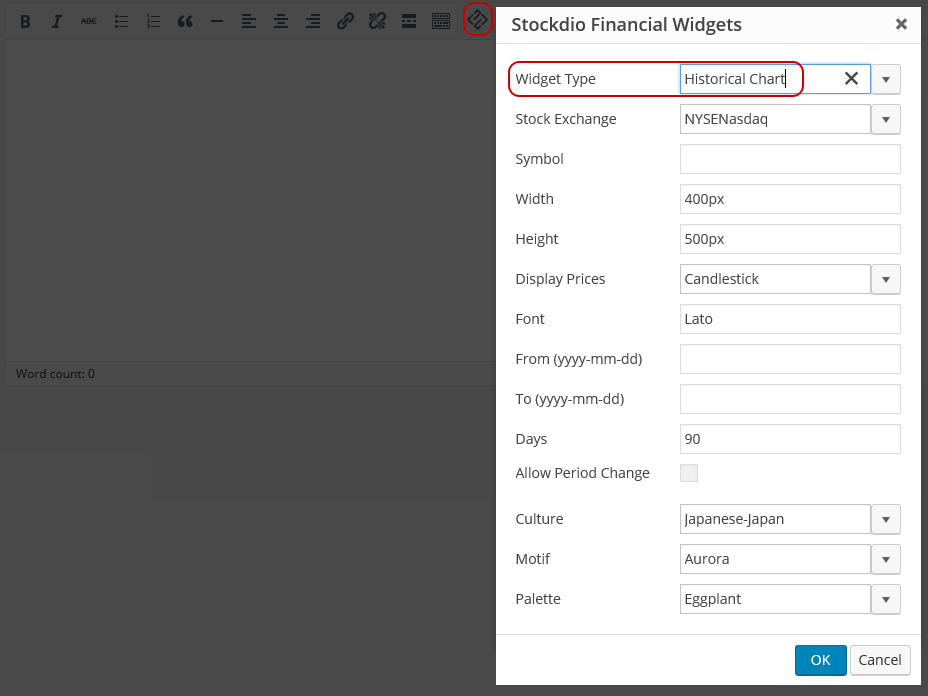Viewport: 928px width, 696px height.
Task: Click the Allow Period Change label
Action: coord(582,473)
